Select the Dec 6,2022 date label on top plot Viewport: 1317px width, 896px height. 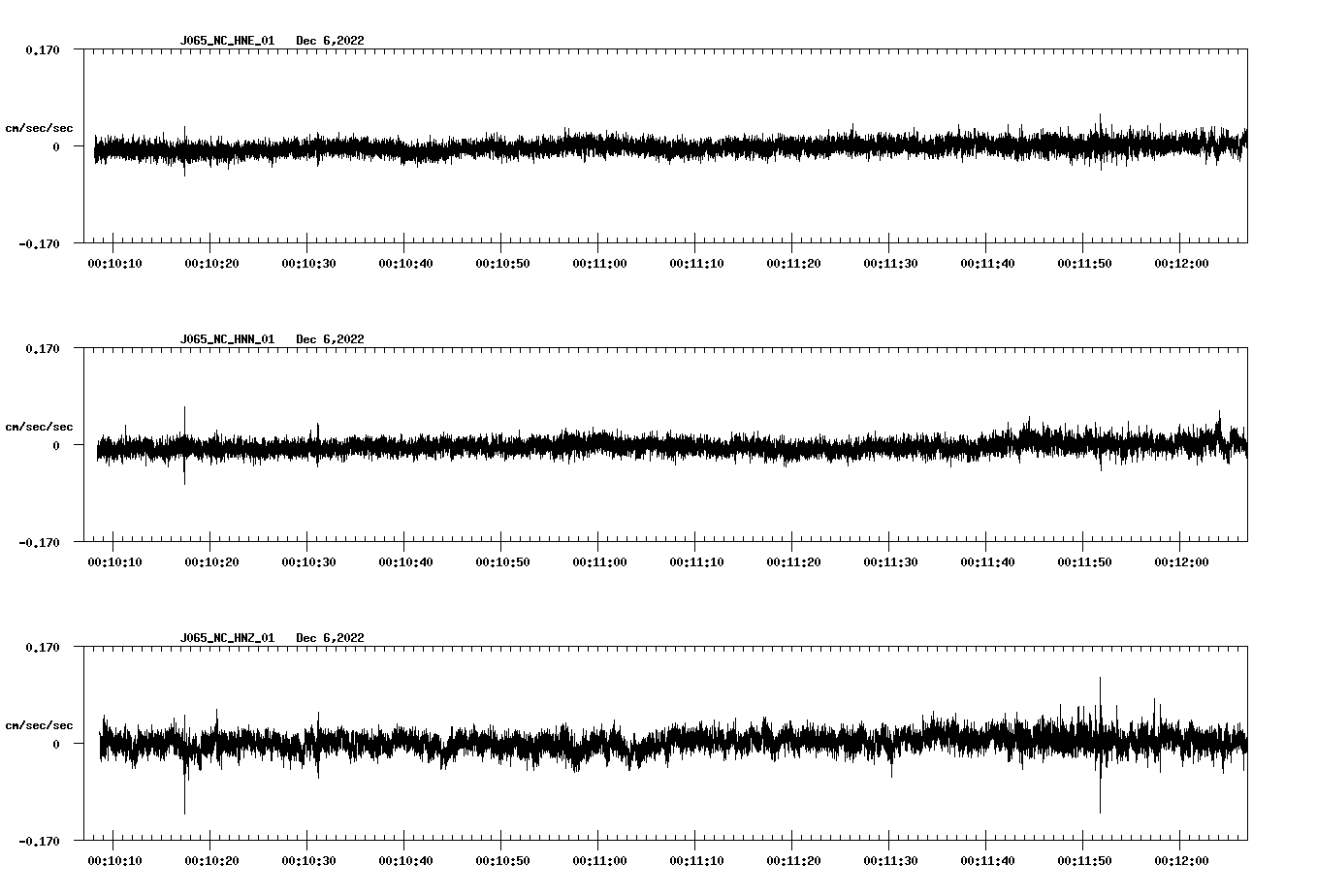[331, 41]
